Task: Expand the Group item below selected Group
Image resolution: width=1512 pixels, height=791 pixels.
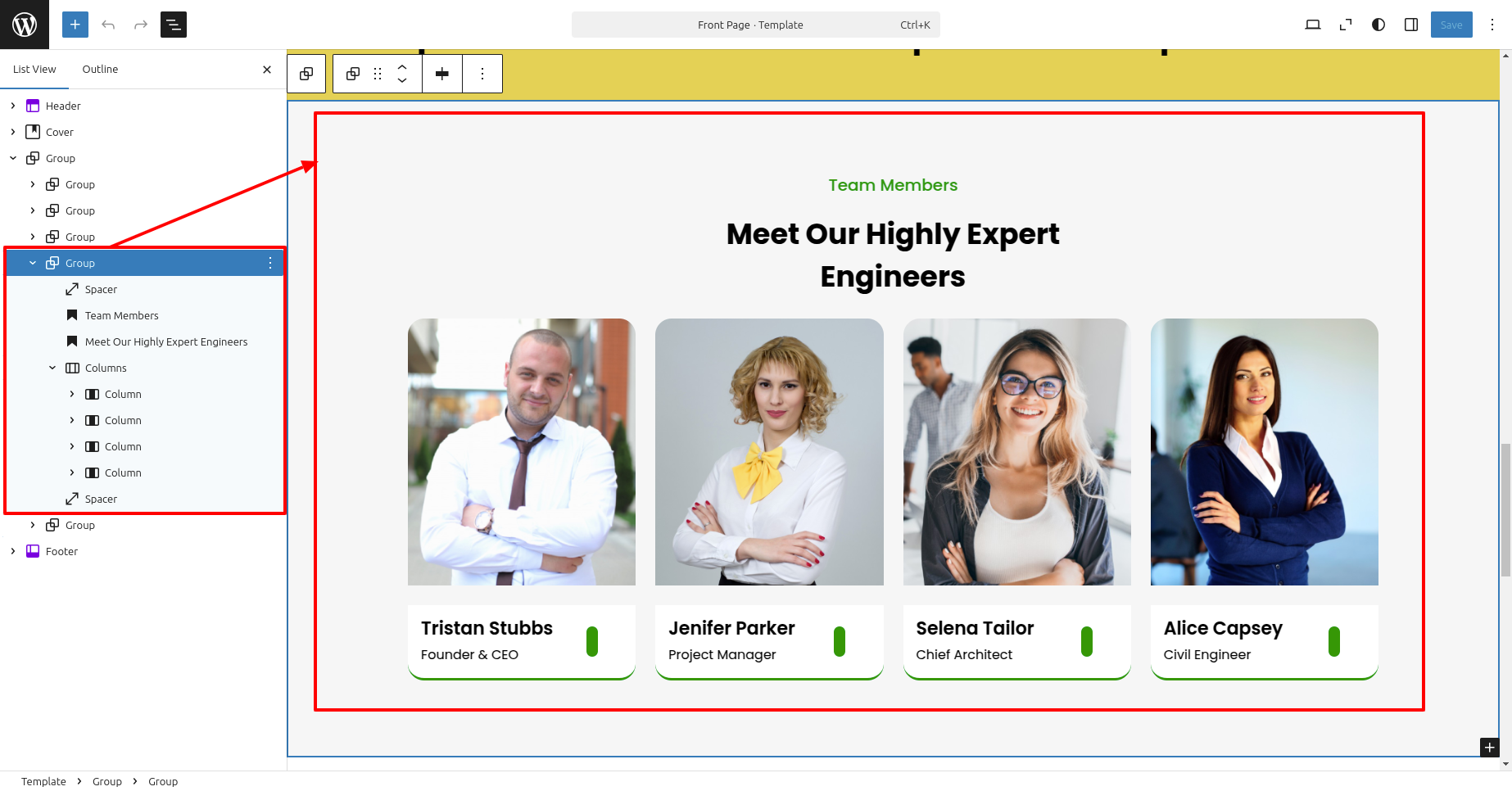Action: point(33,525)
